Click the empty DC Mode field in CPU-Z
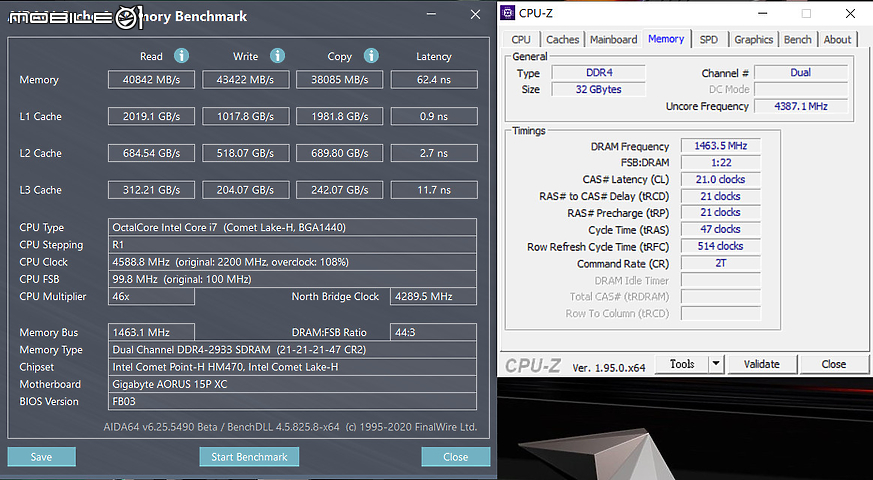Image resolution: width=873 pixels, height=480 pixels. coord(801,89)
